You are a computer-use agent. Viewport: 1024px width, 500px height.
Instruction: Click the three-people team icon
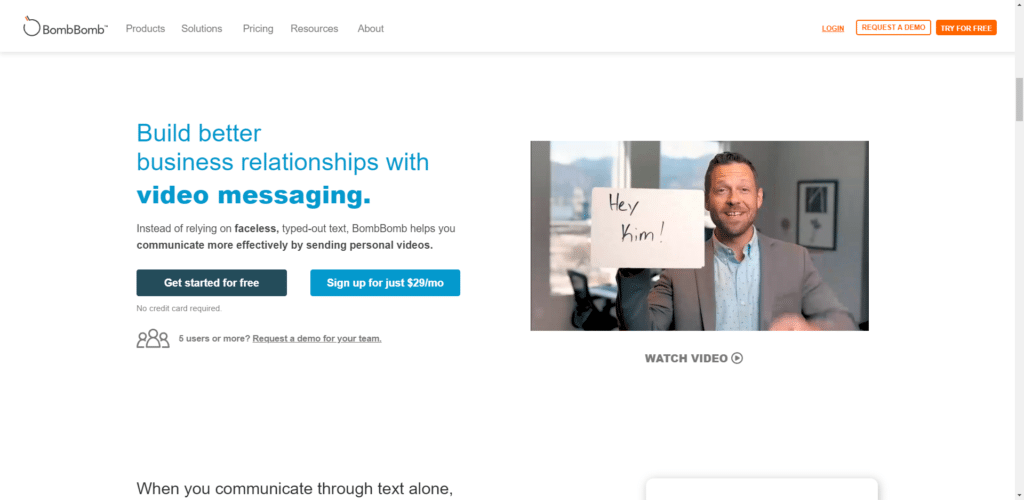pos(153,338)
